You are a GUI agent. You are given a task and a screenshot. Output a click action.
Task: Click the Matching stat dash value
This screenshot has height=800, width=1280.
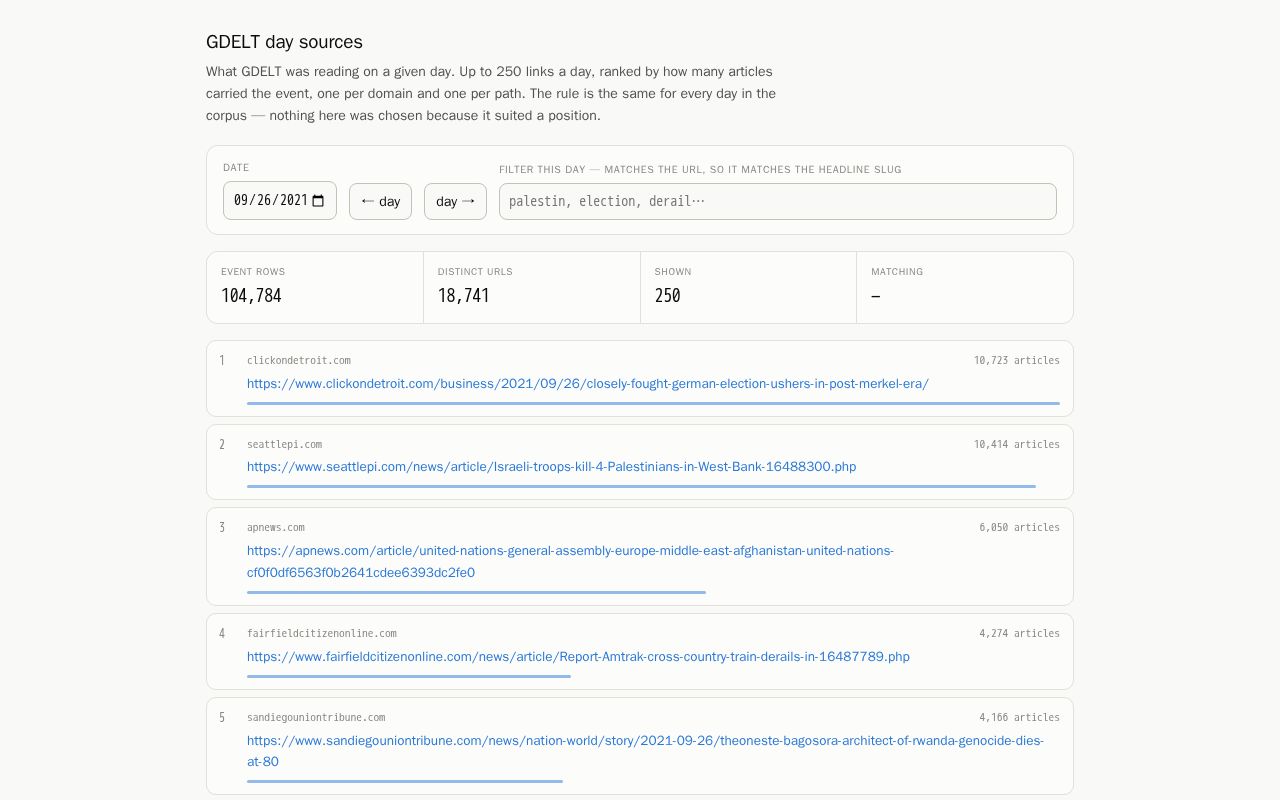click(876, 296)
